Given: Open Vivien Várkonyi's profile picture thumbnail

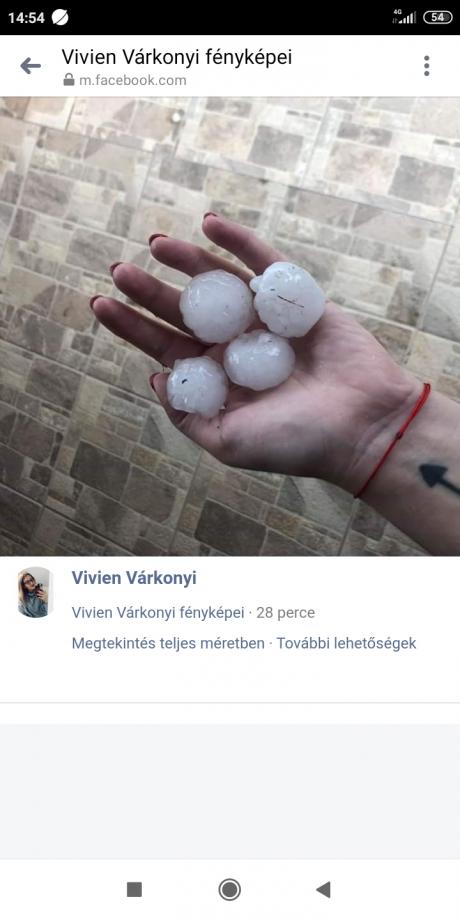Looking at the screenshot, I should (35, 592).
